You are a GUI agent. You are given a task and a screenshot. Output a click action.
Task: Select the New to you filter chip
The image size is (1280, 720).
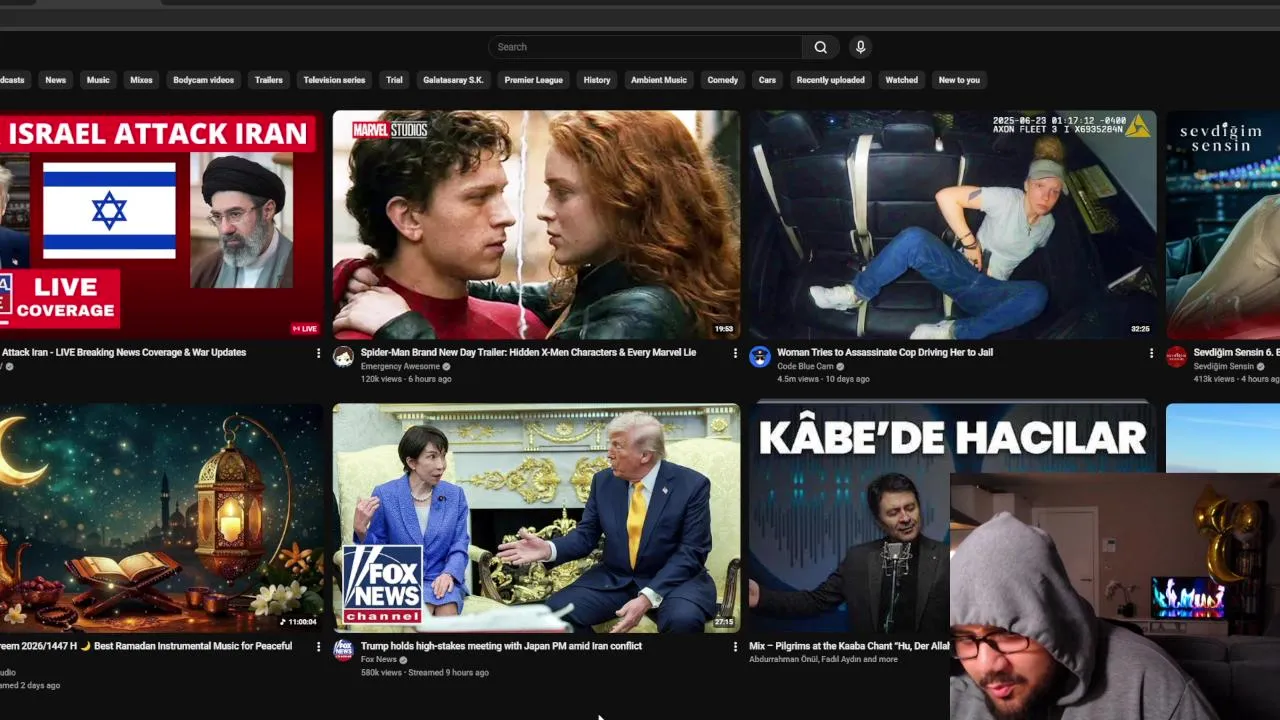pyautogui.click(x=959, y=80)
